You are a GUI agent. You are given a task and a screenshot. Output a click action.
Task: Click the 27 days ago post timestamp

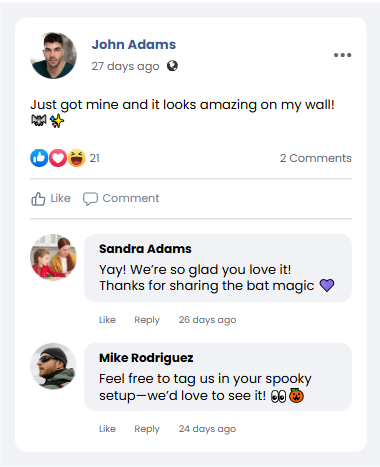(125, 66)
